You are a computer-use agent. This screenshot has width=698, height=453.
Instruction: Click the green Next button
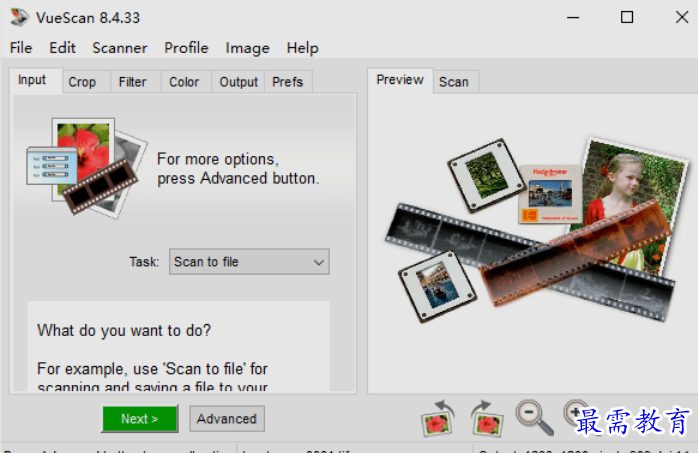coord(140,419)
